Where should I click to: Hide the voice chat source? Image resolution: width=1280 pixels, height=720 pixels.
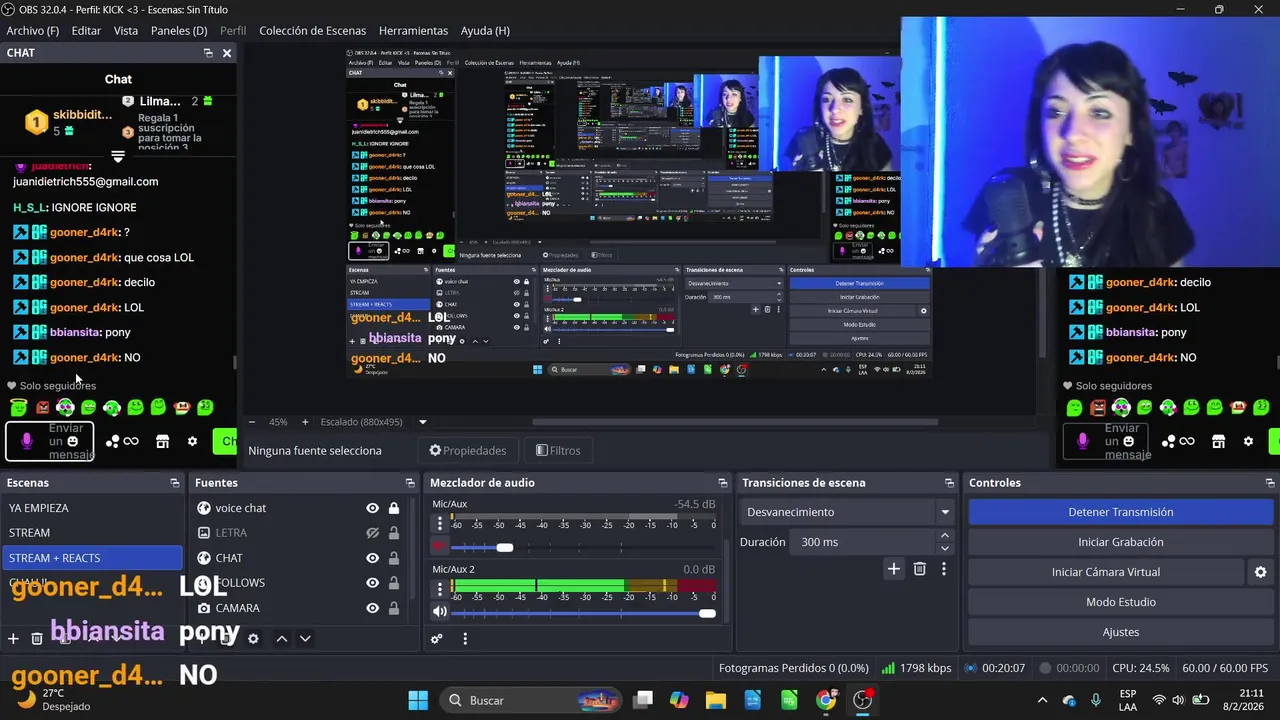pyautogui.click(x=372, y=508)
